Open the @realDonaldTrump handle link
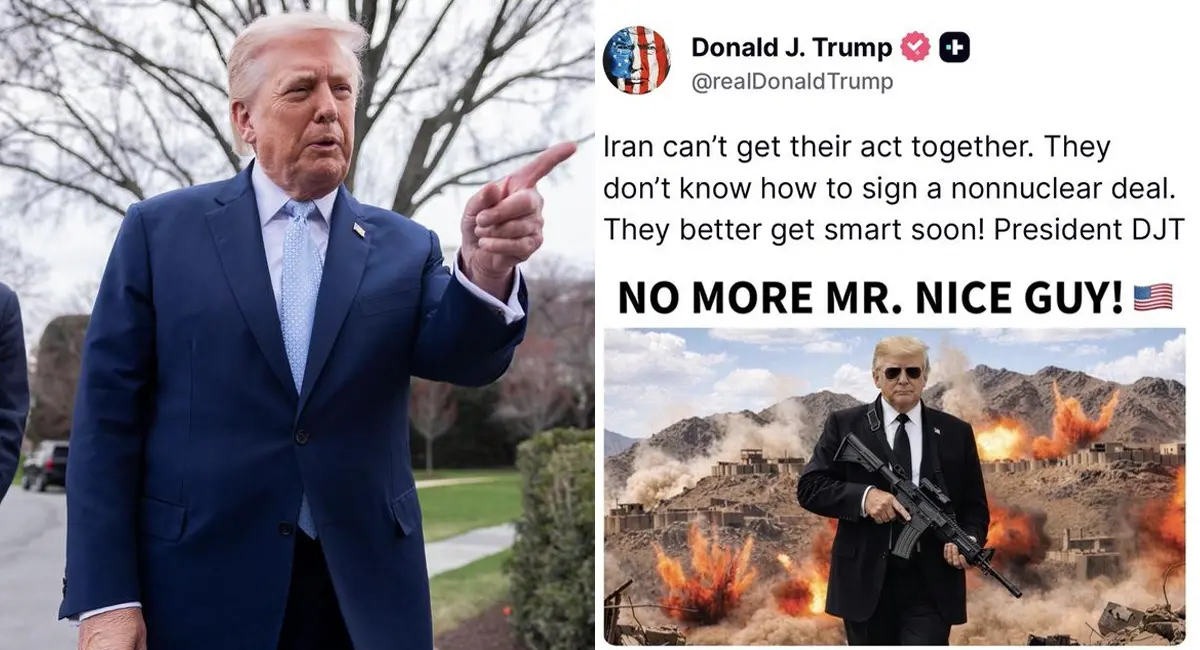The height and width of the screenshot is (650, 1200). [792, 82]
